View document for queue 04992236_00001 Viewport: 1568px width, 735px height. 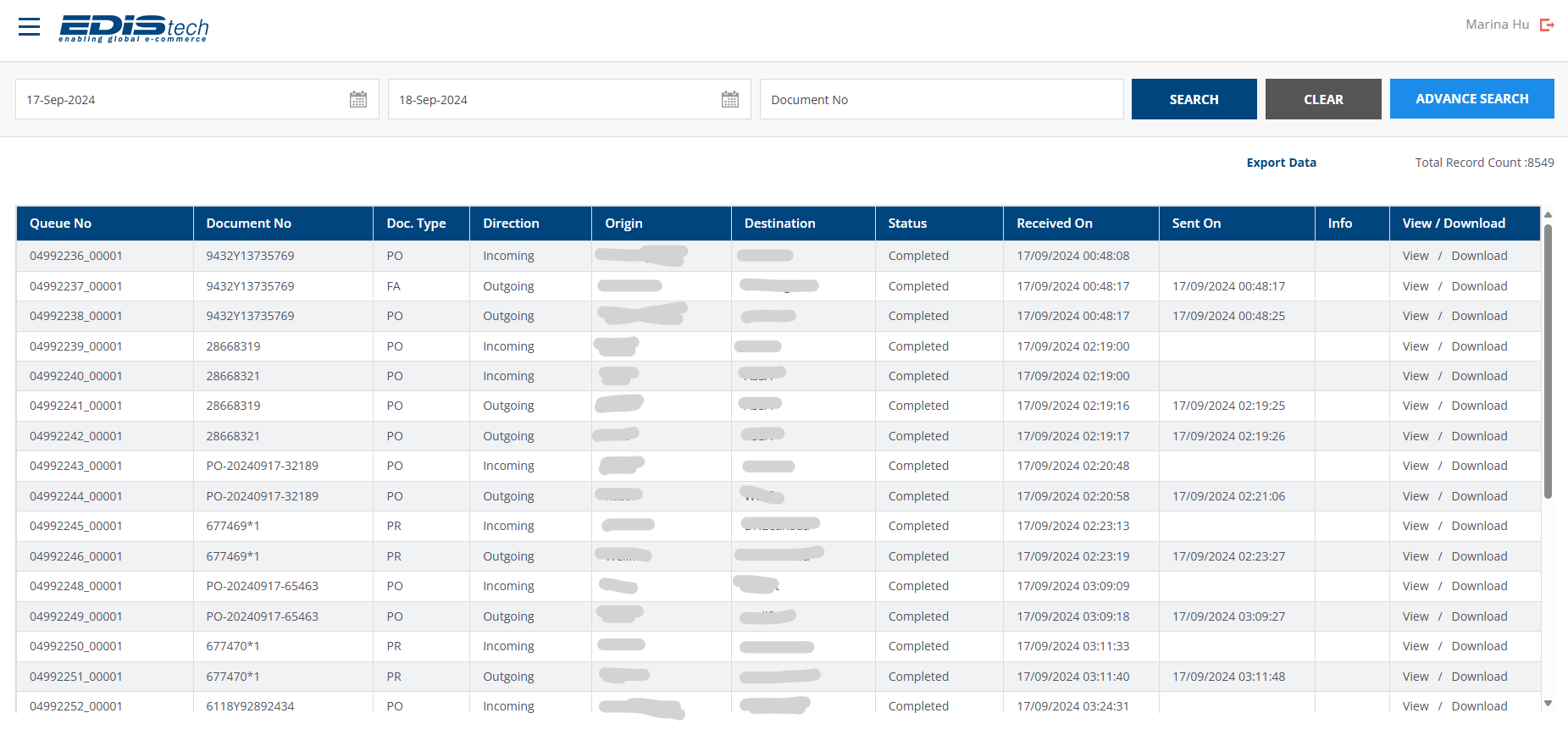point(1415,256)
